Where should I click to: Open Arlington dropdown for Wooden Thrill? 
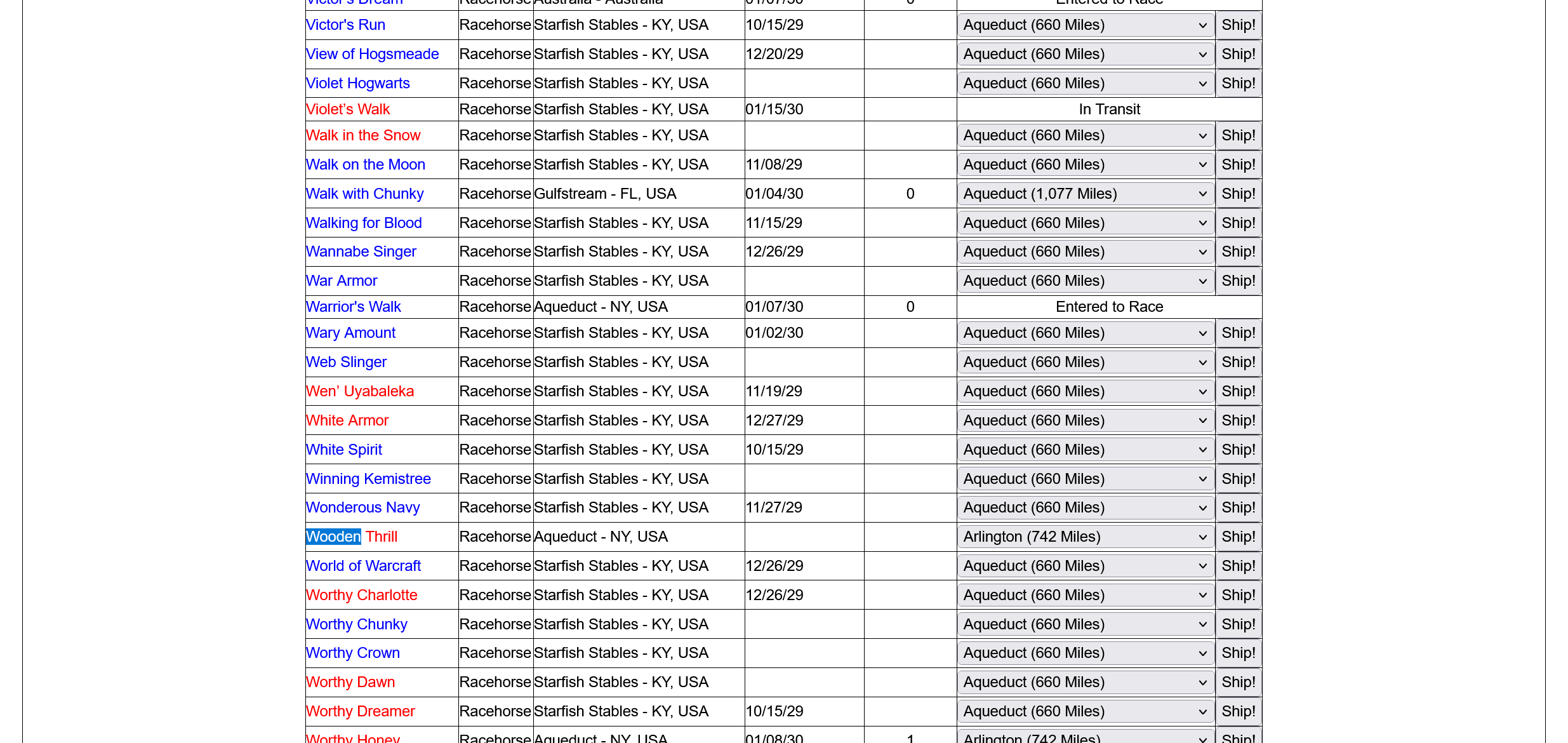click(x=1085, y=537)
